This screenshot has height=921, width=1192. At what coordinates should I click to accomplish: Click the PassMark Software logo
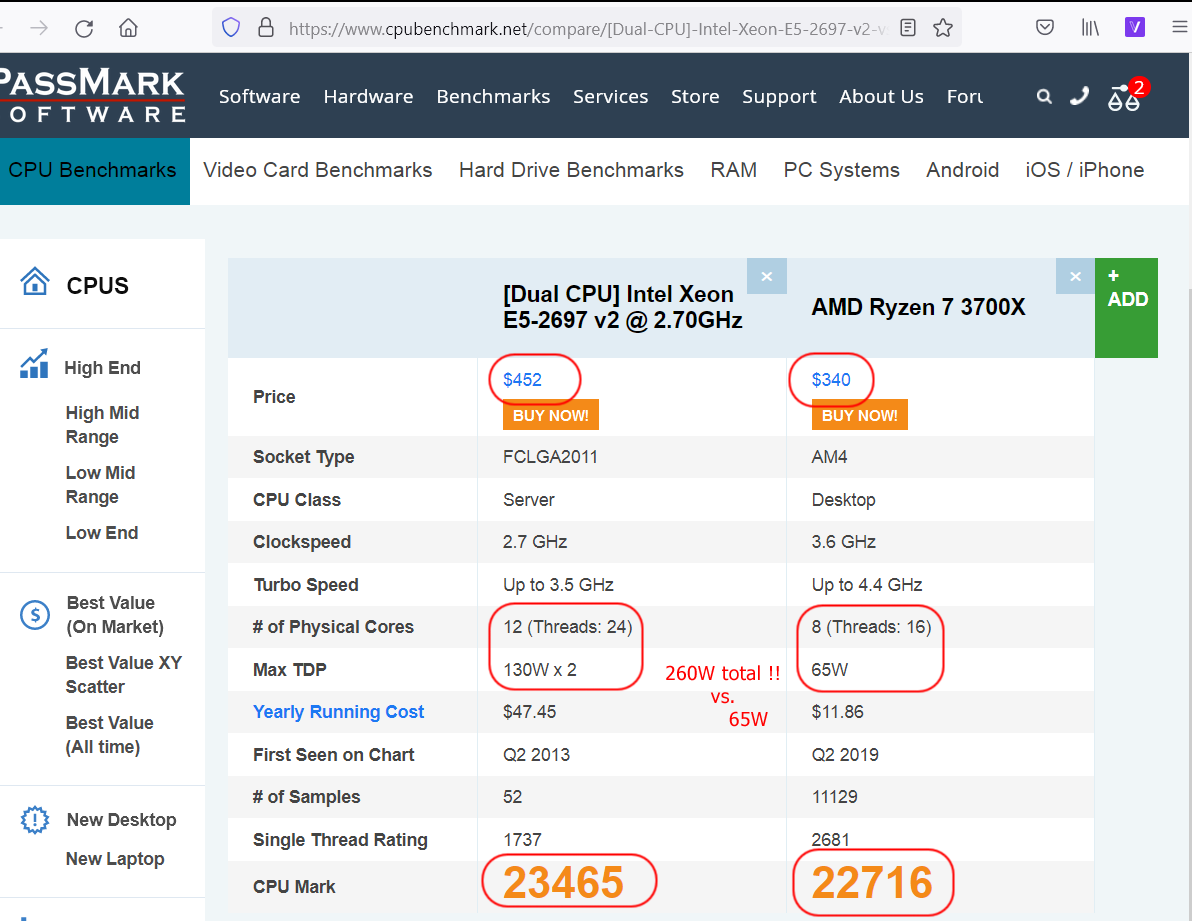pyautogui.click(x=92, y=96)
